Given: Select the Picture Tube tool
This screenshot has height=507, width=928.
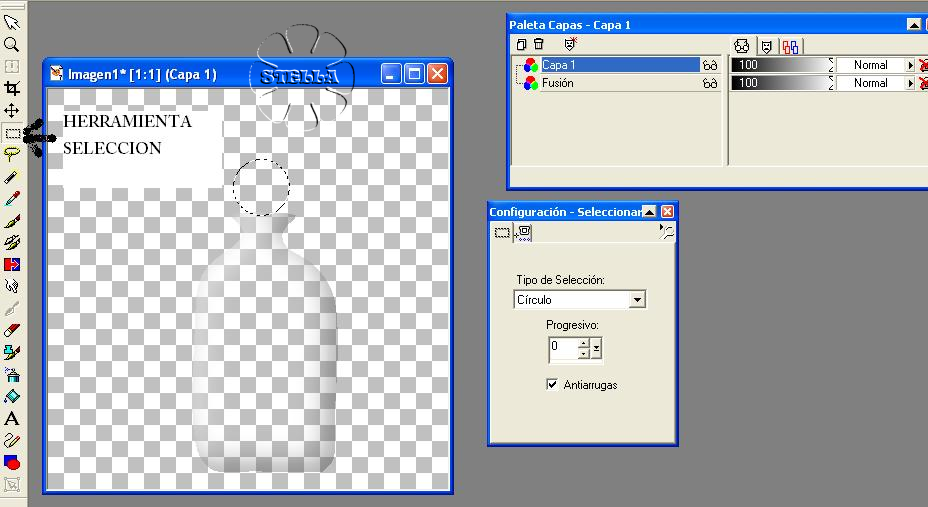Looking at the screenshot, I should pos(12,353).
